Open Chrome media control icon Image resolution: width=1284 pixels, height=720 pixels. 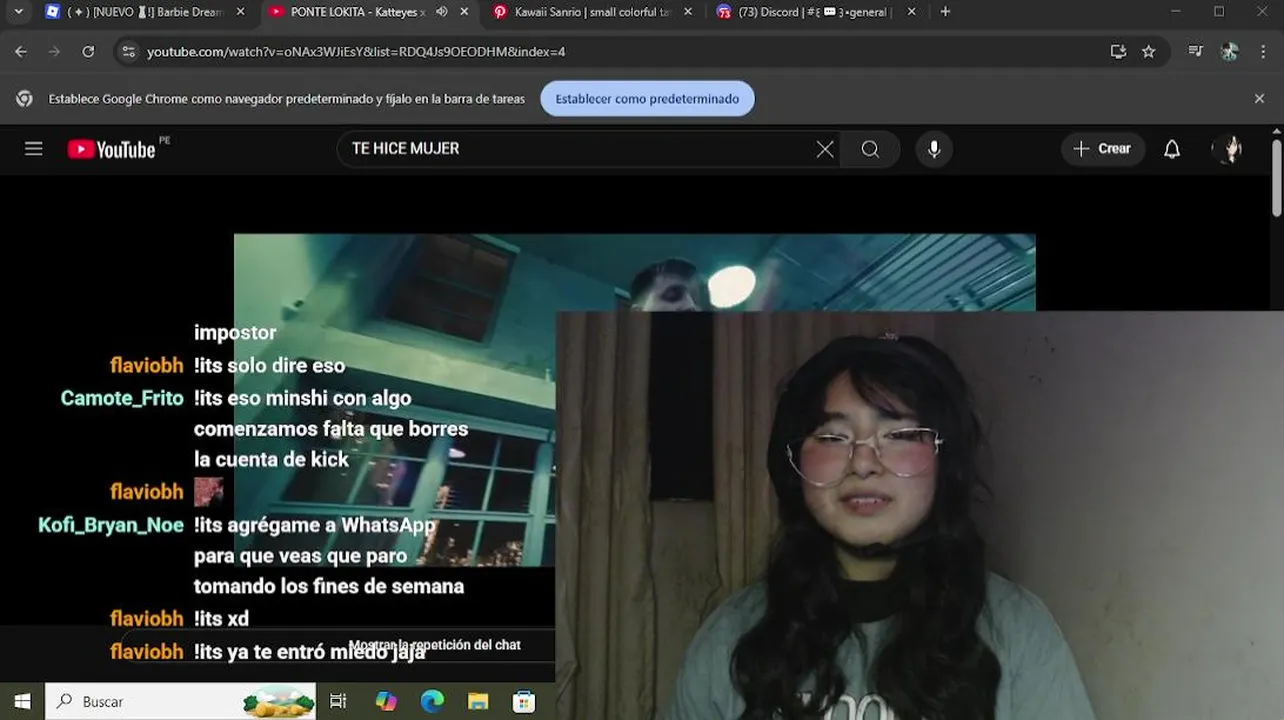[1196, 52]
